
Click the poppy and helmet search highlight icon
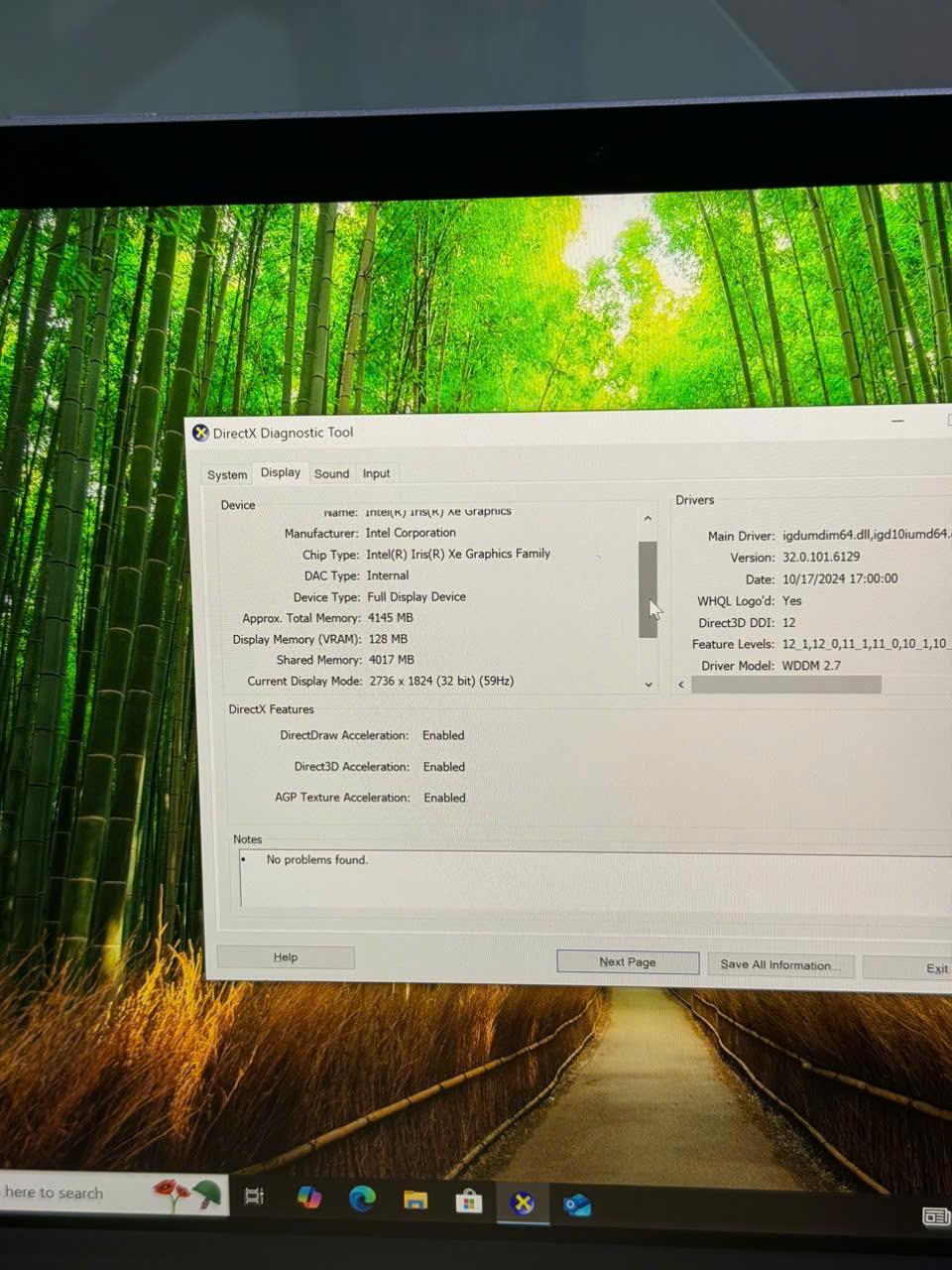point(187,1194)
